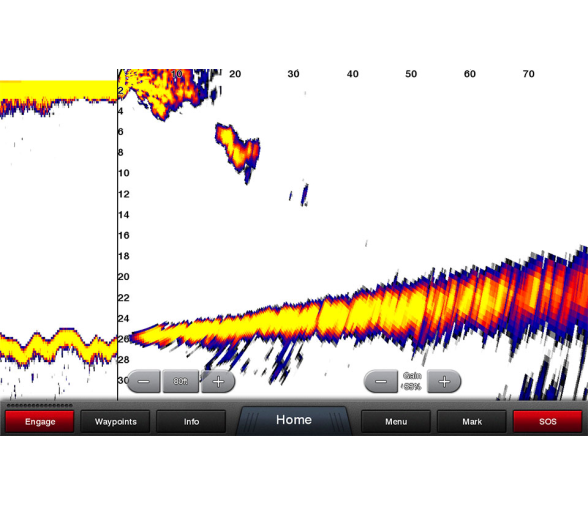Image resolution: width=588 pixels, height=506 pixels.
Task: Increase range with the plus button
Action: point(218,381)
